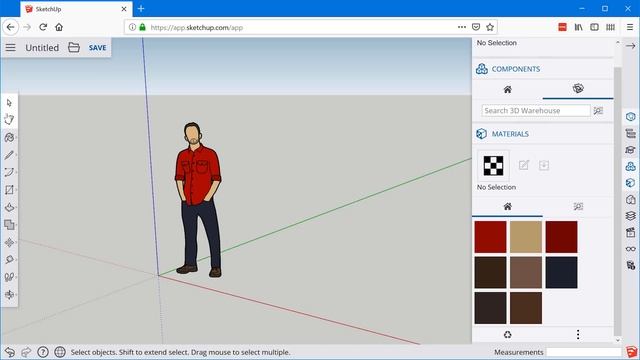Open Help question mark icon
640x360 pixels.
(43, 352)
